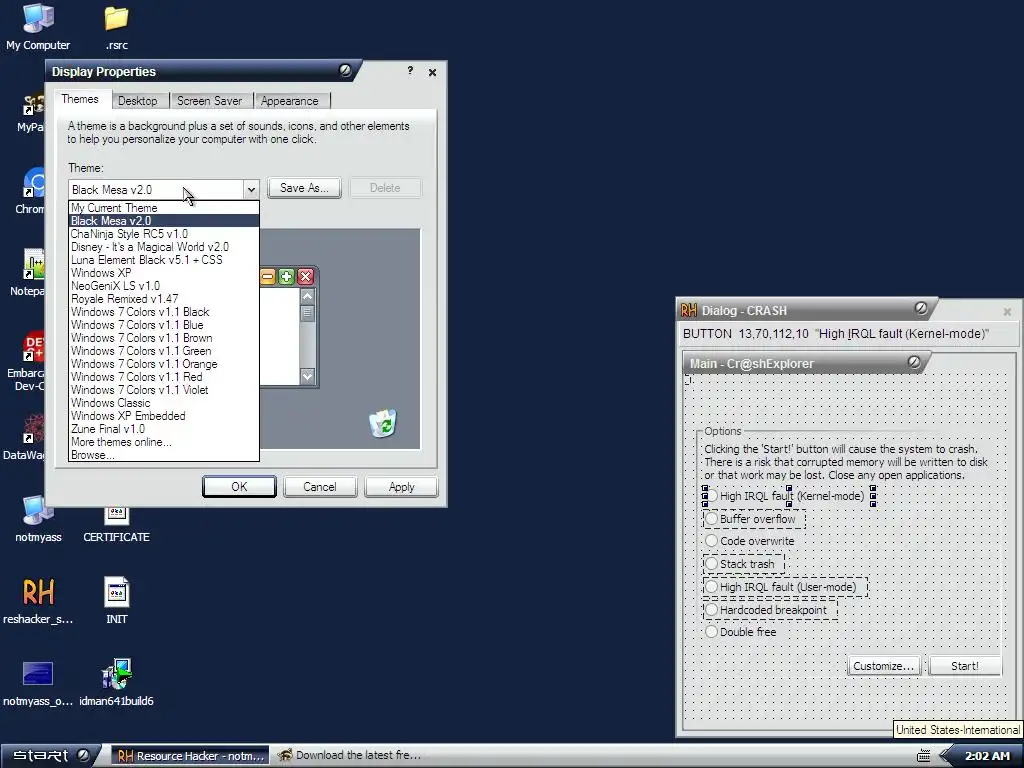Choose More themes online... entry

pos(164,442)
